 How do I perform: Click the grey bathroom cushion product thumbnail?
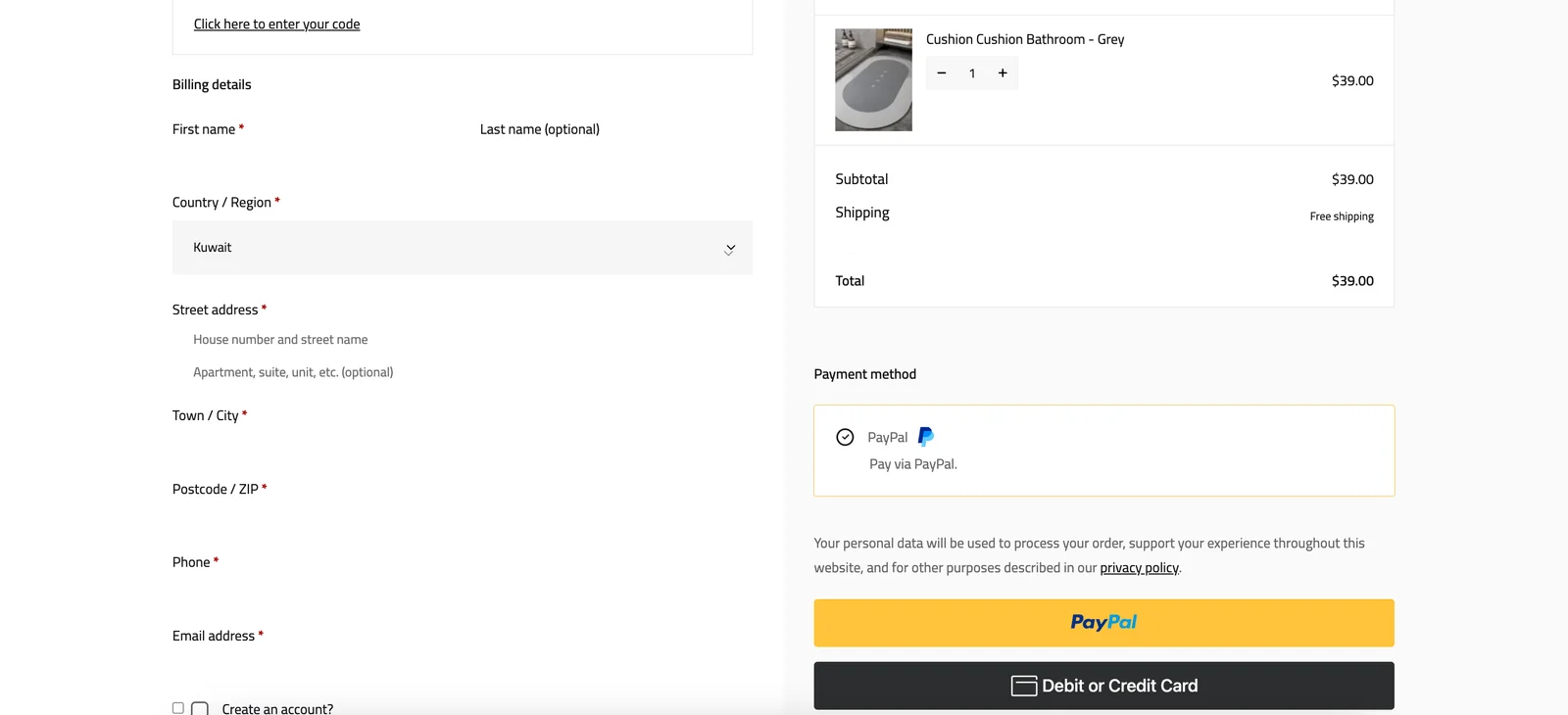873,79
